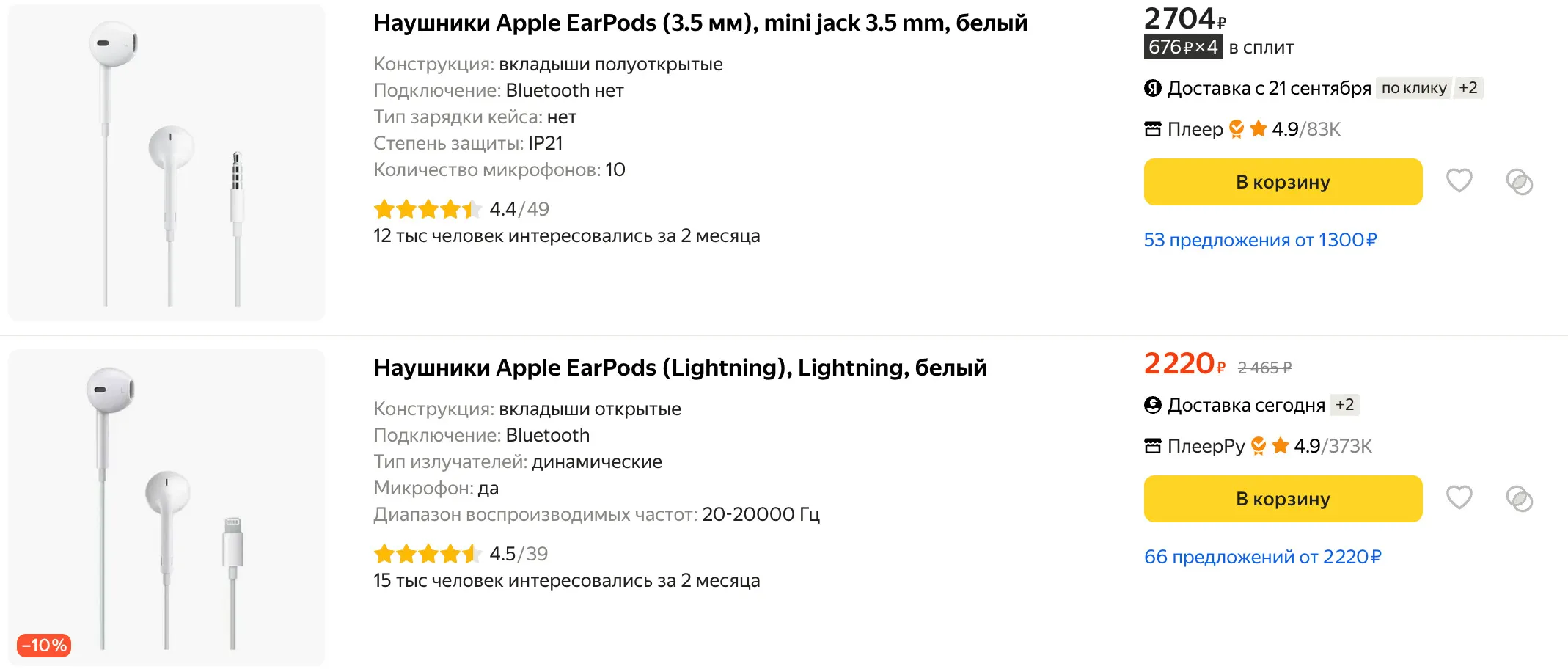Add the Lightning EarPods to comparison

[1519, 499]
